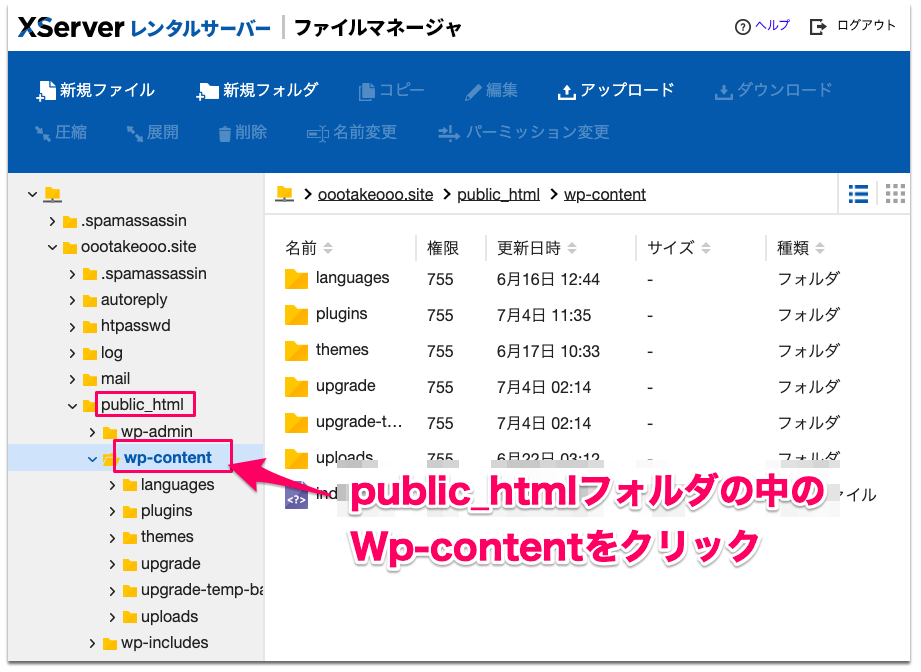Select the upgrade folder icon in file list

[x=296, y=387]
